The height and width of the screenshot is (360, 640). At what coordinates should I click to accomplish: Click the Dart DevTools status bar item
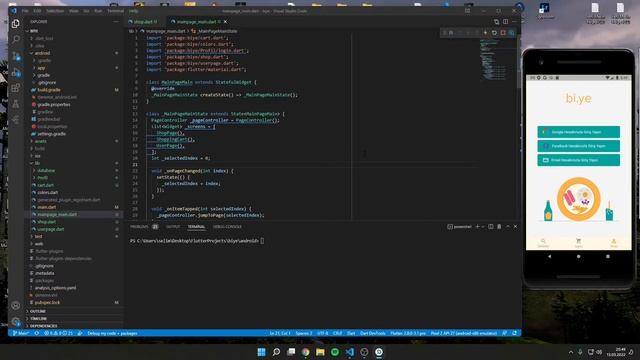[372, 333]
